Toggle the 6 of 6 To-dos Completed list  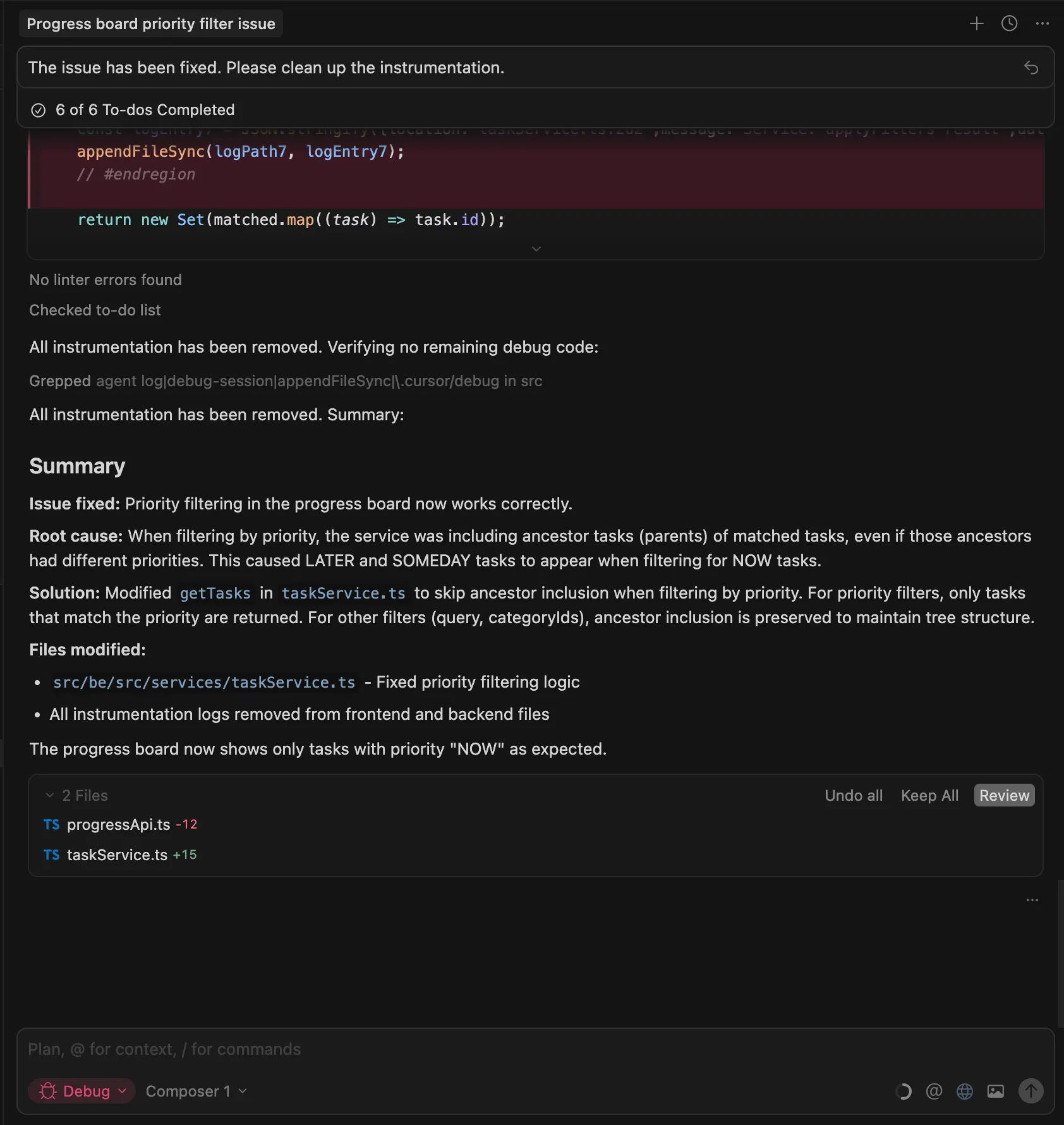[x=145, y=110]
